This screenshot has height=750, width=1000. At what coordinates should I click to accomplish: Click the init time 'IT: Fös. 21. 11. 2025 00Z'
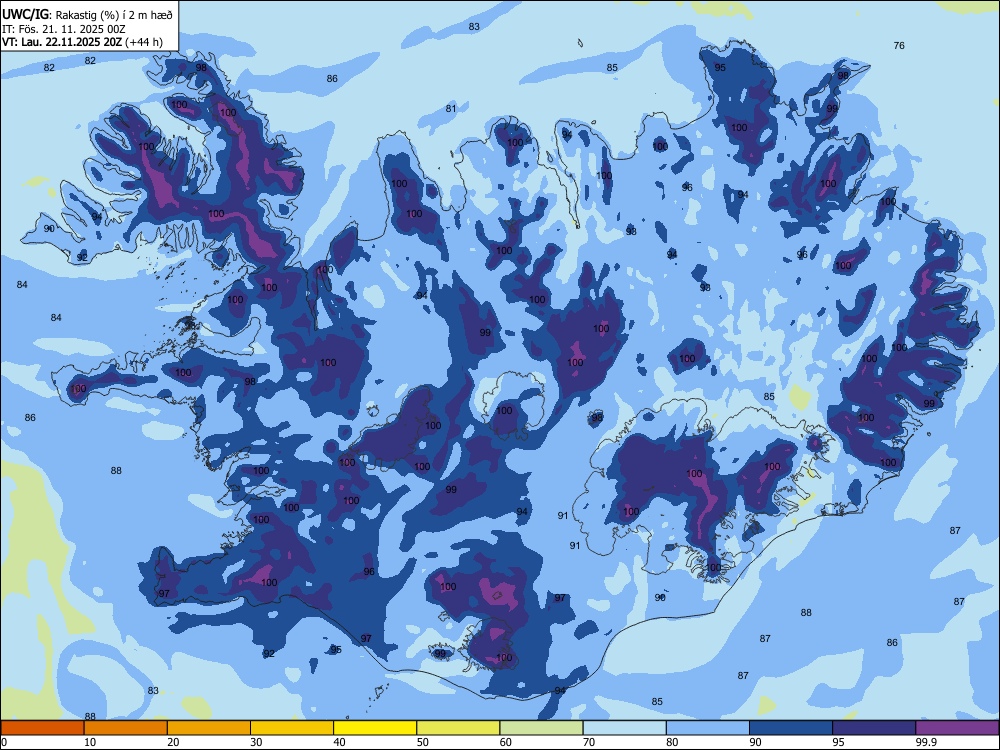click(63, 29)
